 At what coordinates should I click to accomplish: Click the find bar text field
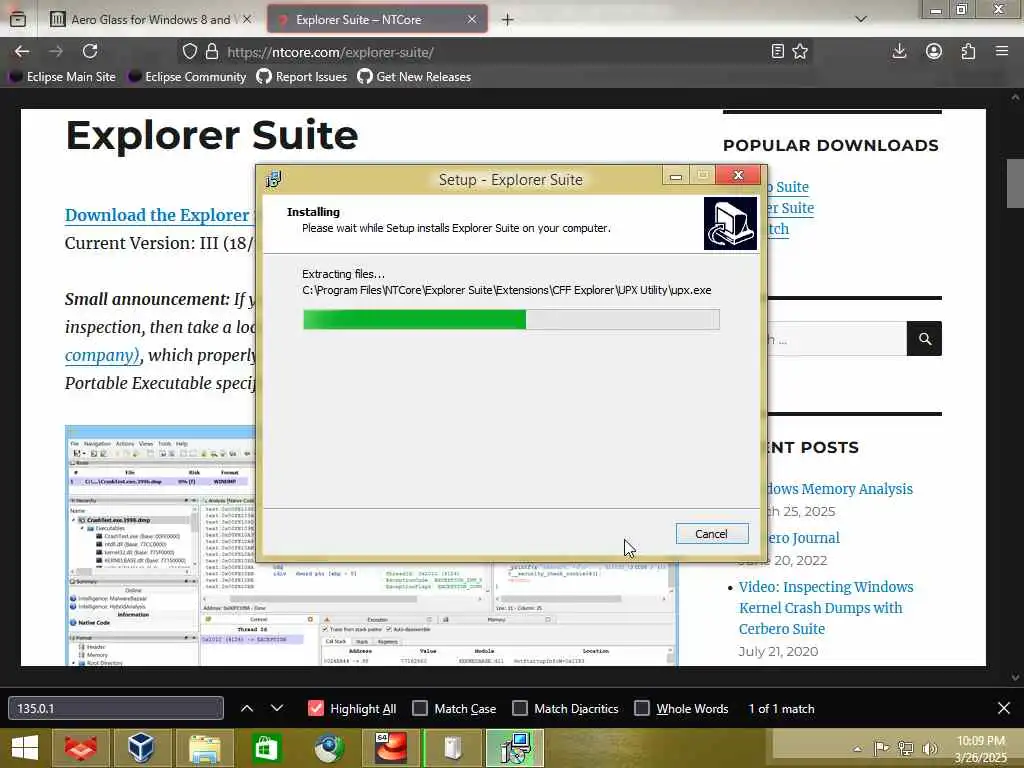[116, 708]
